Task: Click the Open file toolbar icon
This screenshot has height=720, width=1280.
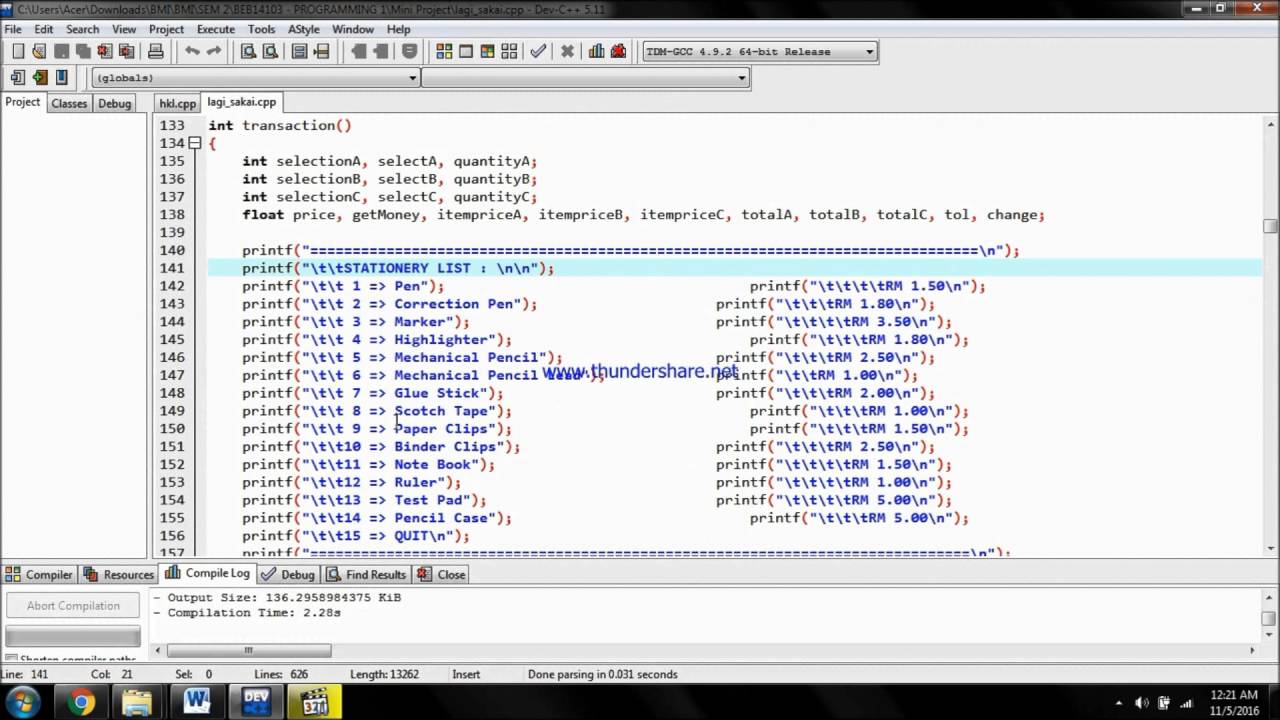Action: click(39, 52)
